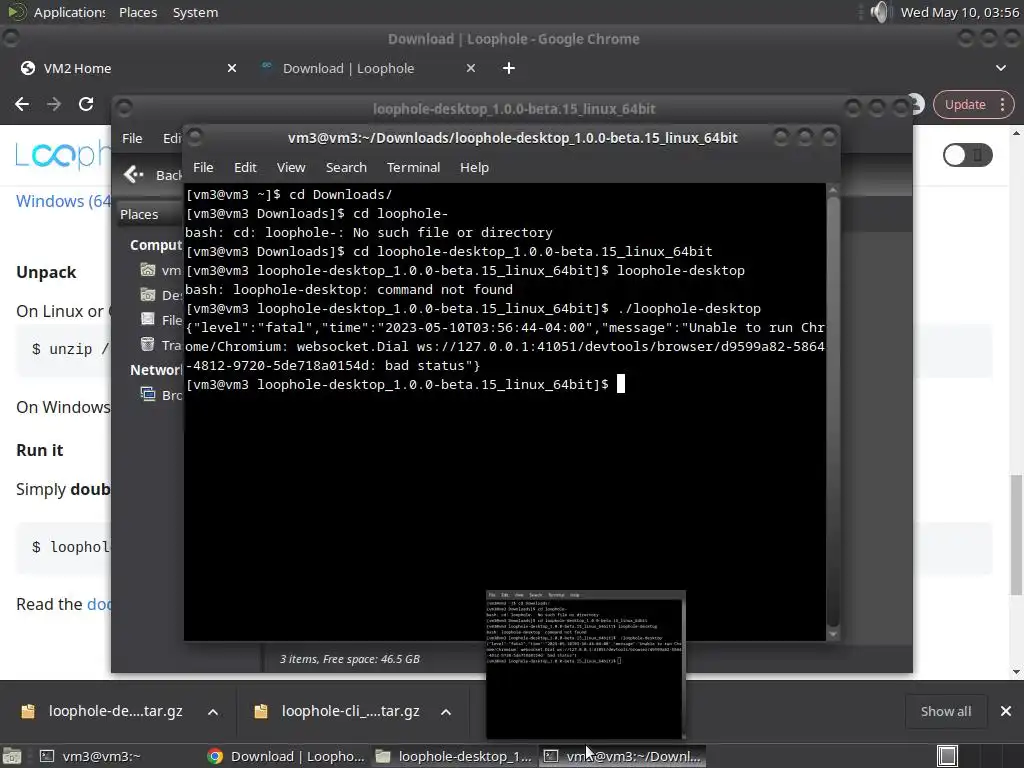Viewport: 1024px width, 768px height.
Task: Click the terminal vertical scrollbar track
Action: (833, 411)
